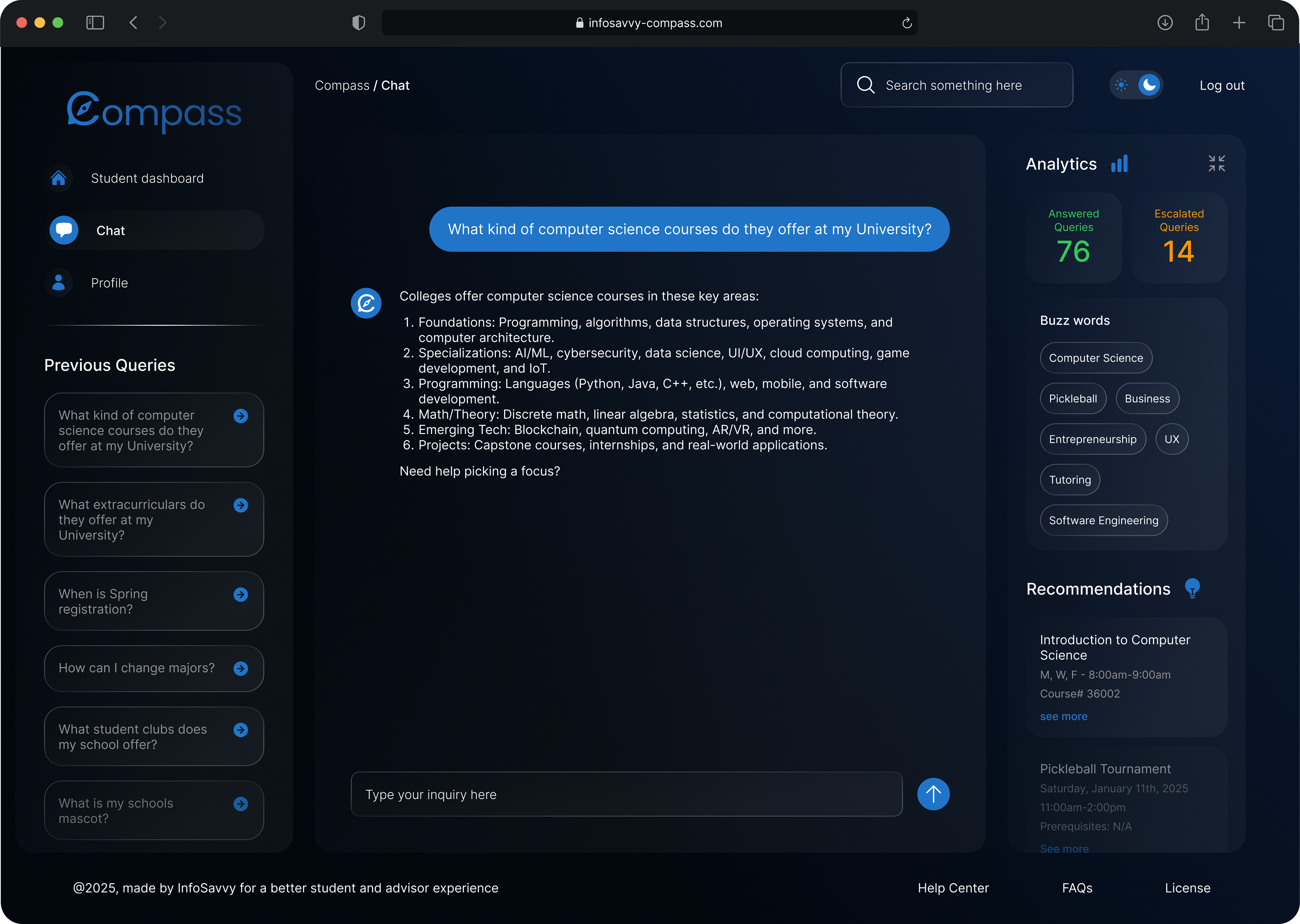Open browser downloads
The image size is (1300, 924).
pos(1165,23)
